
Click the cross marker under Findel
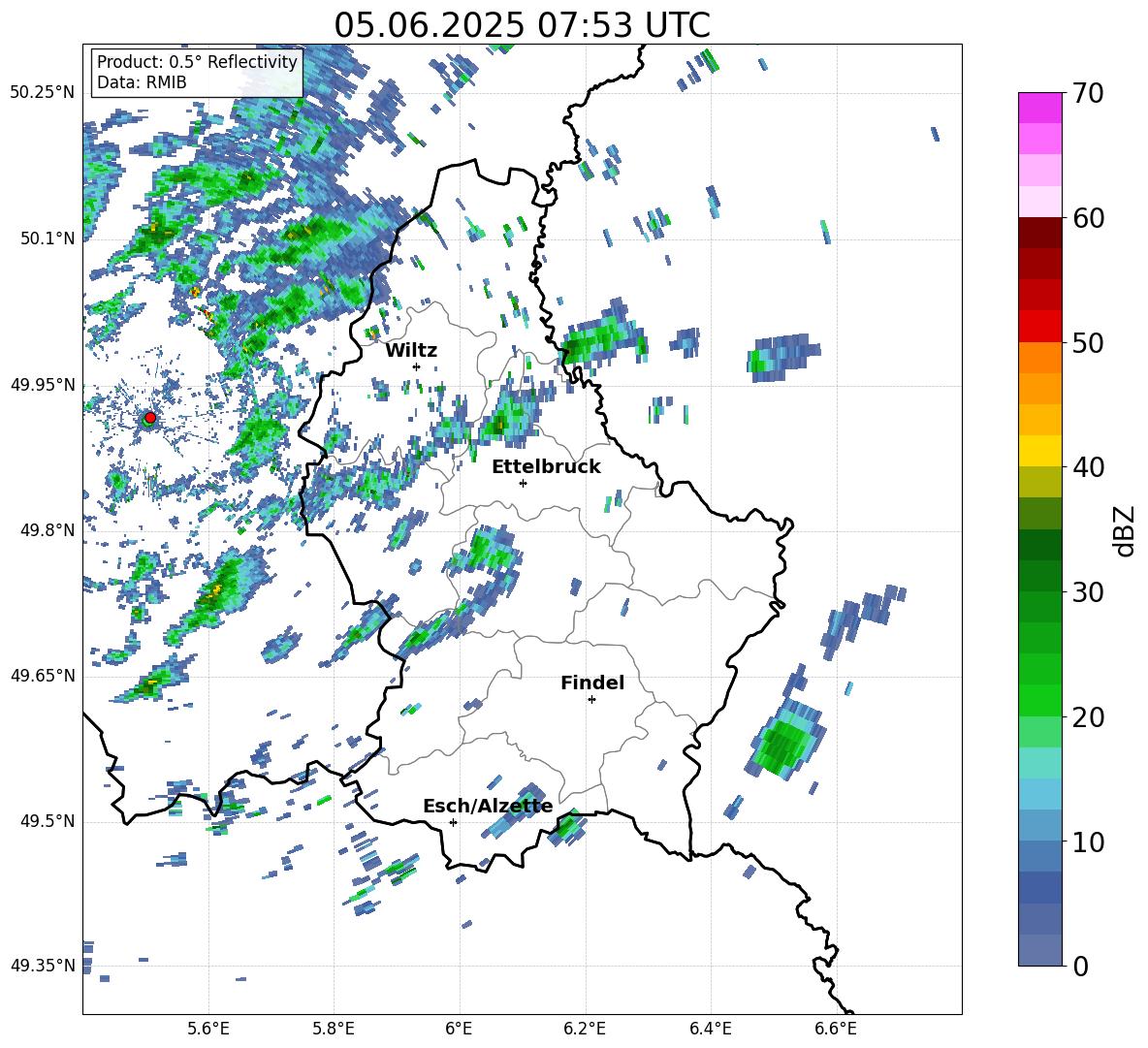click(591, 700)
